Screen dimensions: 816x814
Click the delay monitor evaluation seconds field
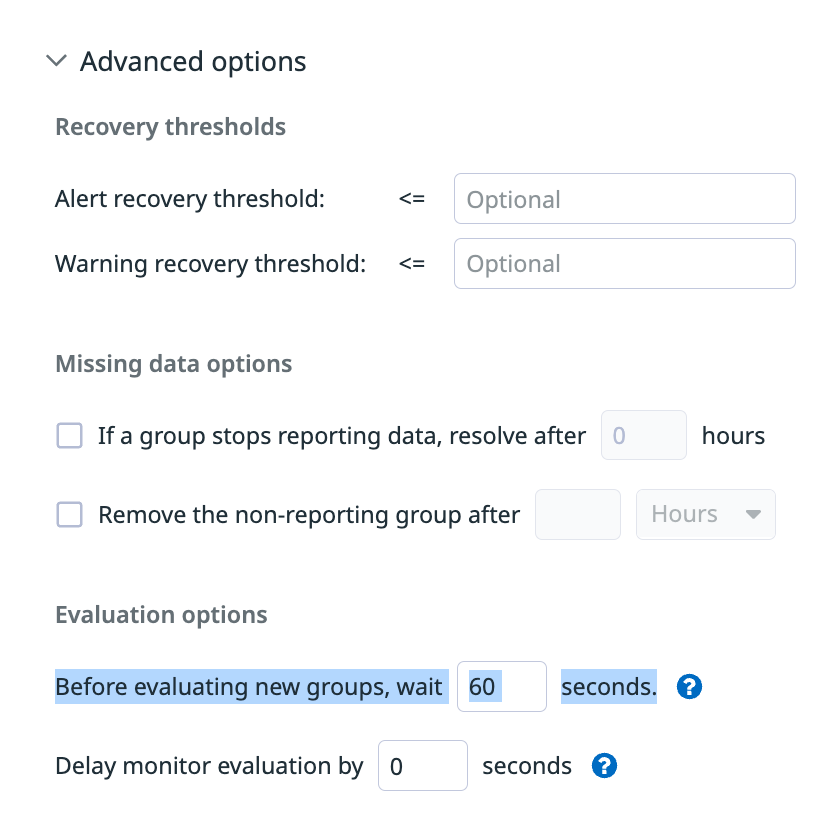click(x=422, y=767)
